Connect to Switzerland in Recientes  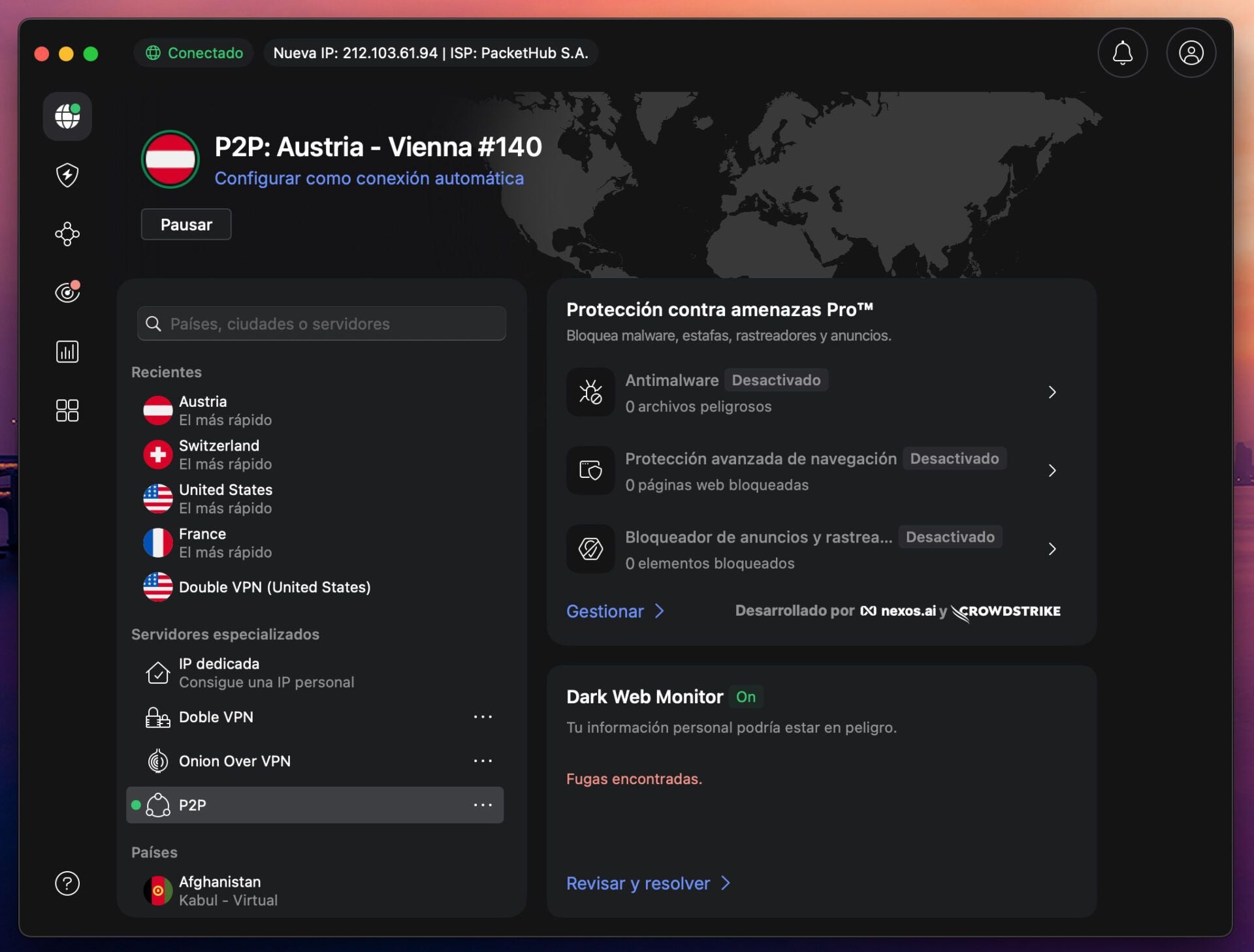click(x=315, y=454)
